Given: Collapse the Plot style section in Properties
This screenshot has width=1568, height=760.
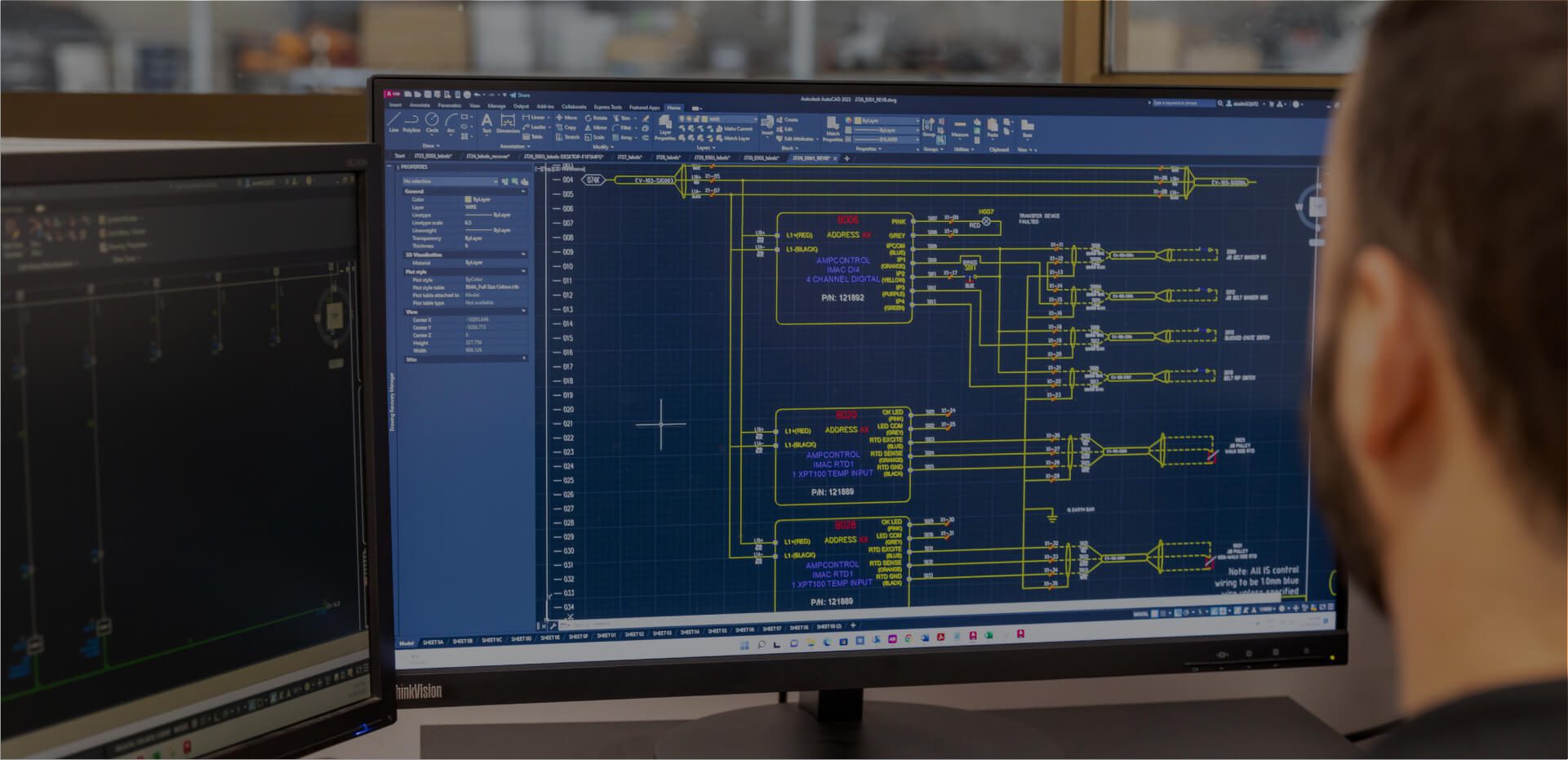Looking at the screenshot, I should pyautogui.click(x=522, y=271).
